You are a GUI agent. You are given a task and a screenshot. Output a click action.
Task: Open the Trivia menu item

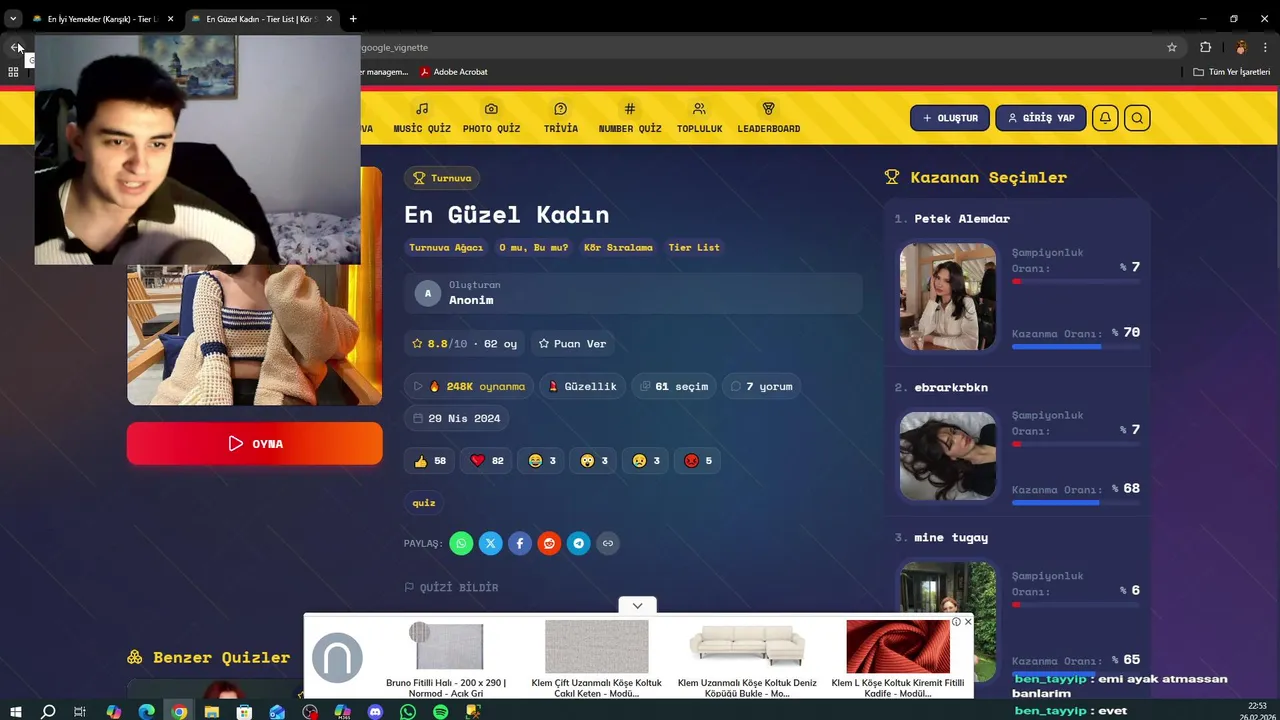point(560,118)
